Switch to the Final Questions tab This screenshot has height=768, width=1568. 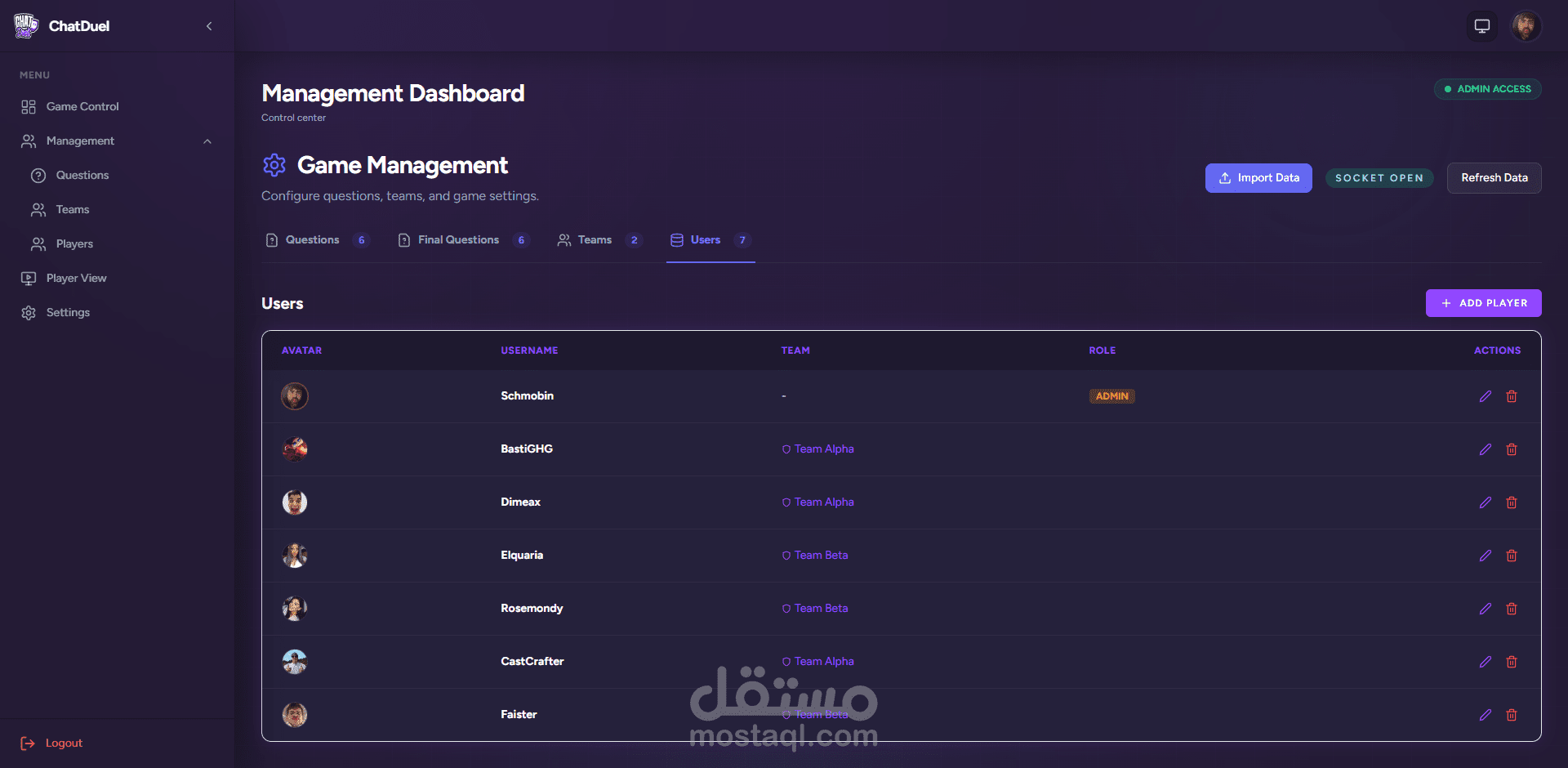463,240
